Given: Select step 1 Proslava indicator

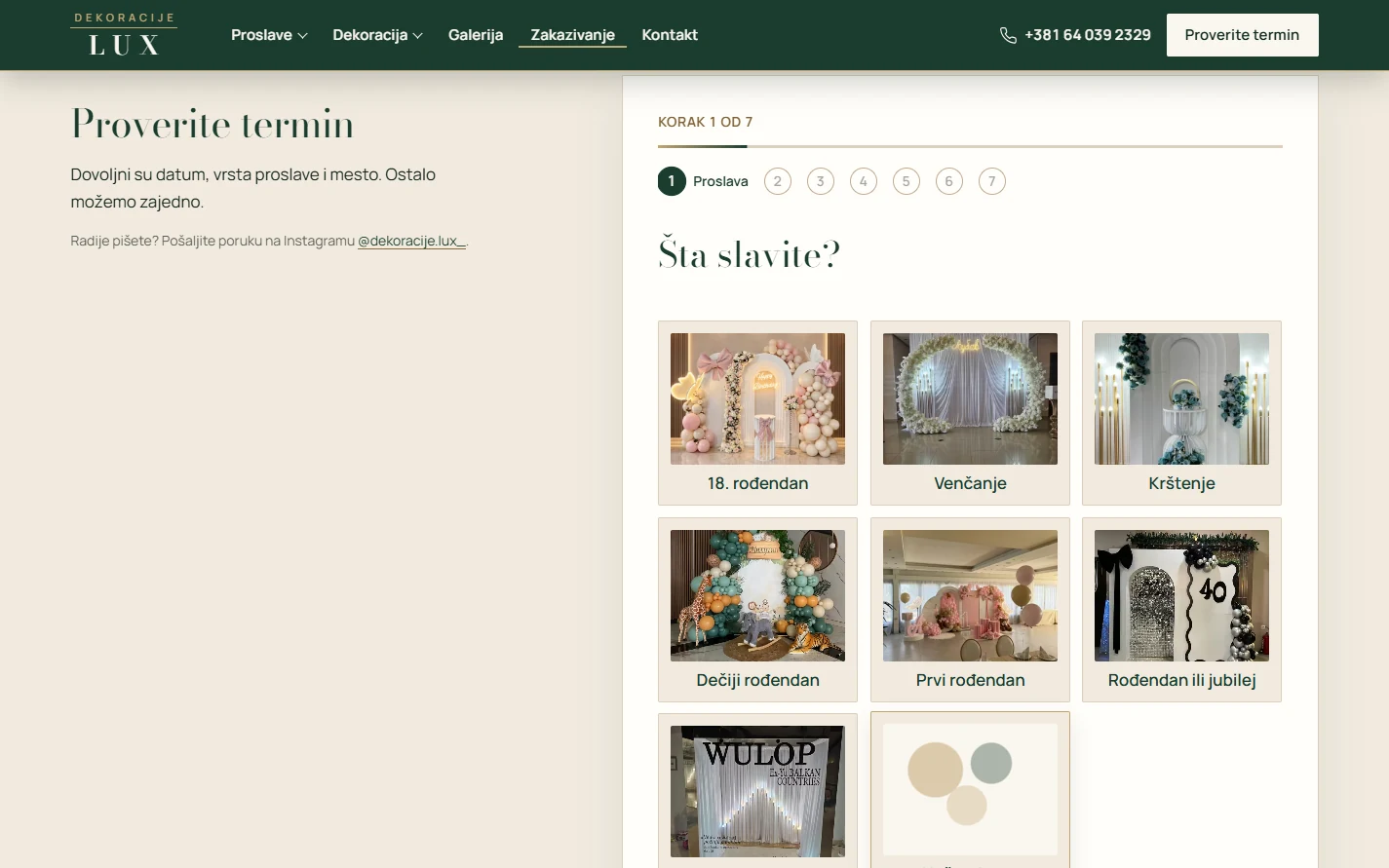Looking at the screenshot, I should click(x=703, y=181).
